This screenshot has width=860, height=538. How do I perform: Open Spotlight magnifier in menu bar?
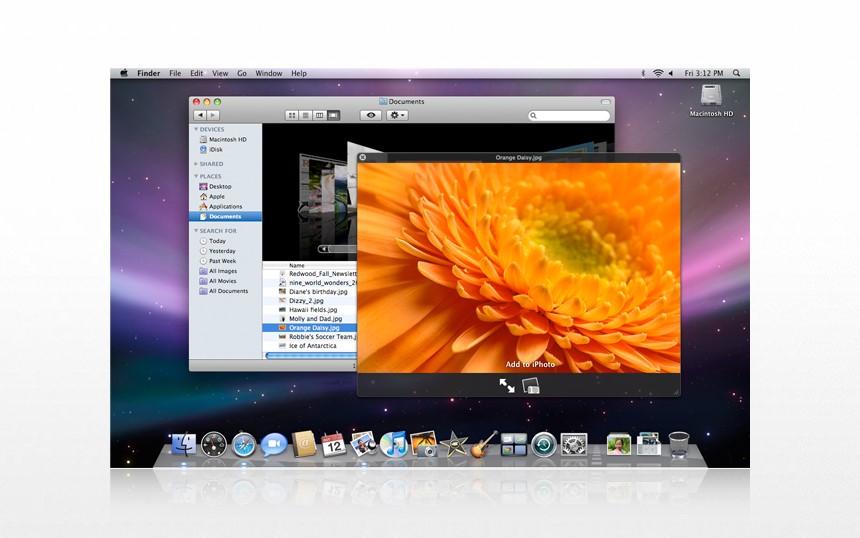coord(737,73)
